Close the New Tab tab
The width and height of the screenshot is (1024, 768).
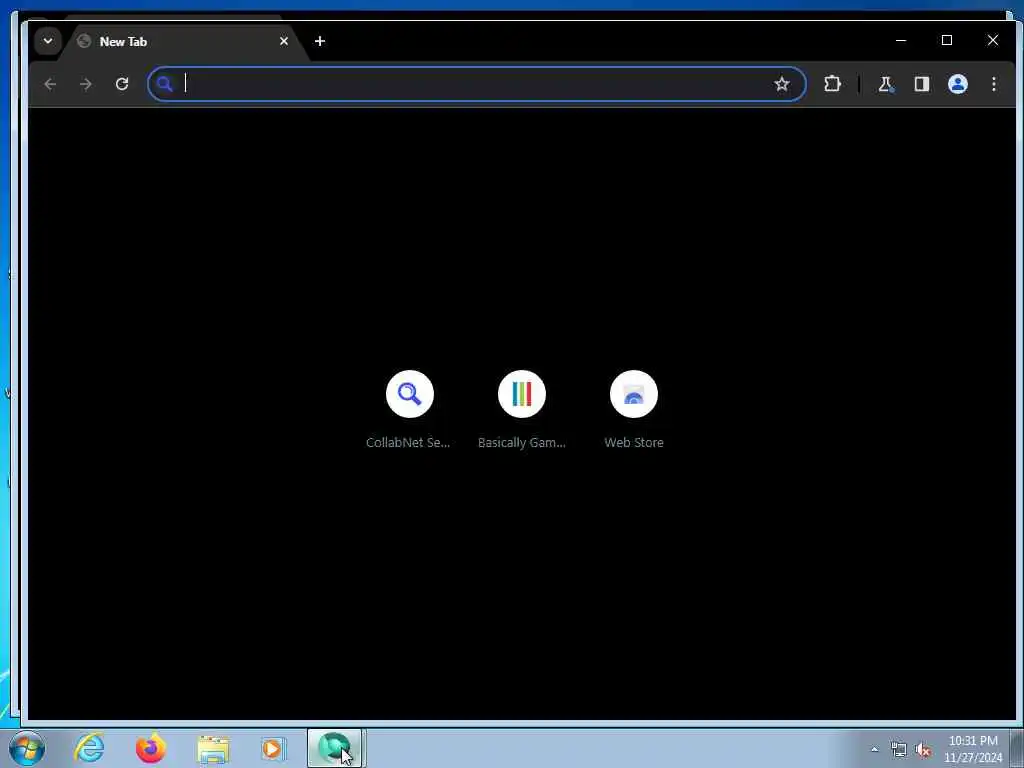tap(283, 41)
